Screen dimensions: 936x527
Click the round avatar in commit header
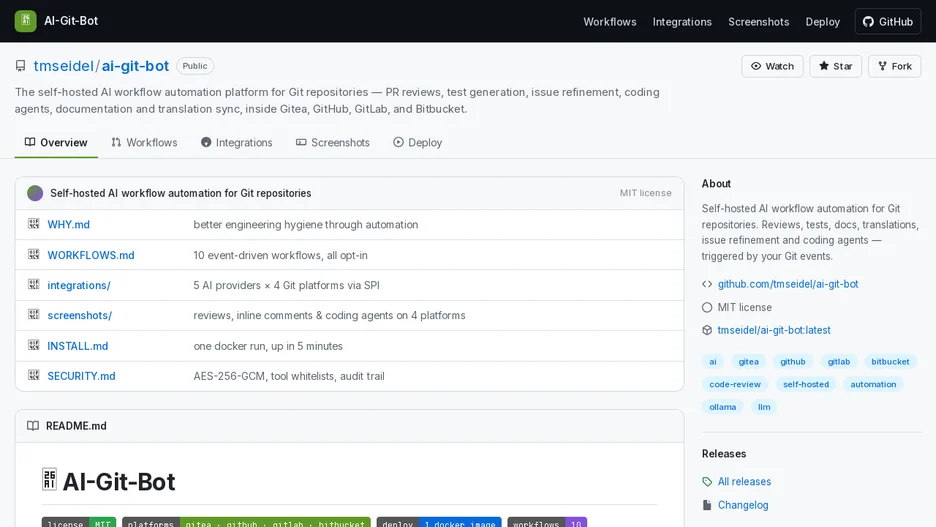coord(35,193)
